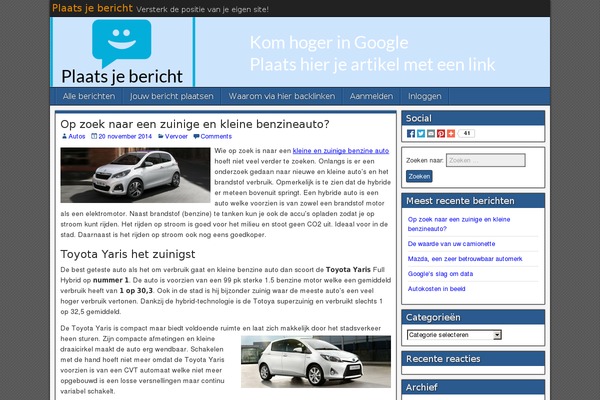Open recent post Autokosten in beeld
This screenshot has height=400, width=600.
point(436,289)
